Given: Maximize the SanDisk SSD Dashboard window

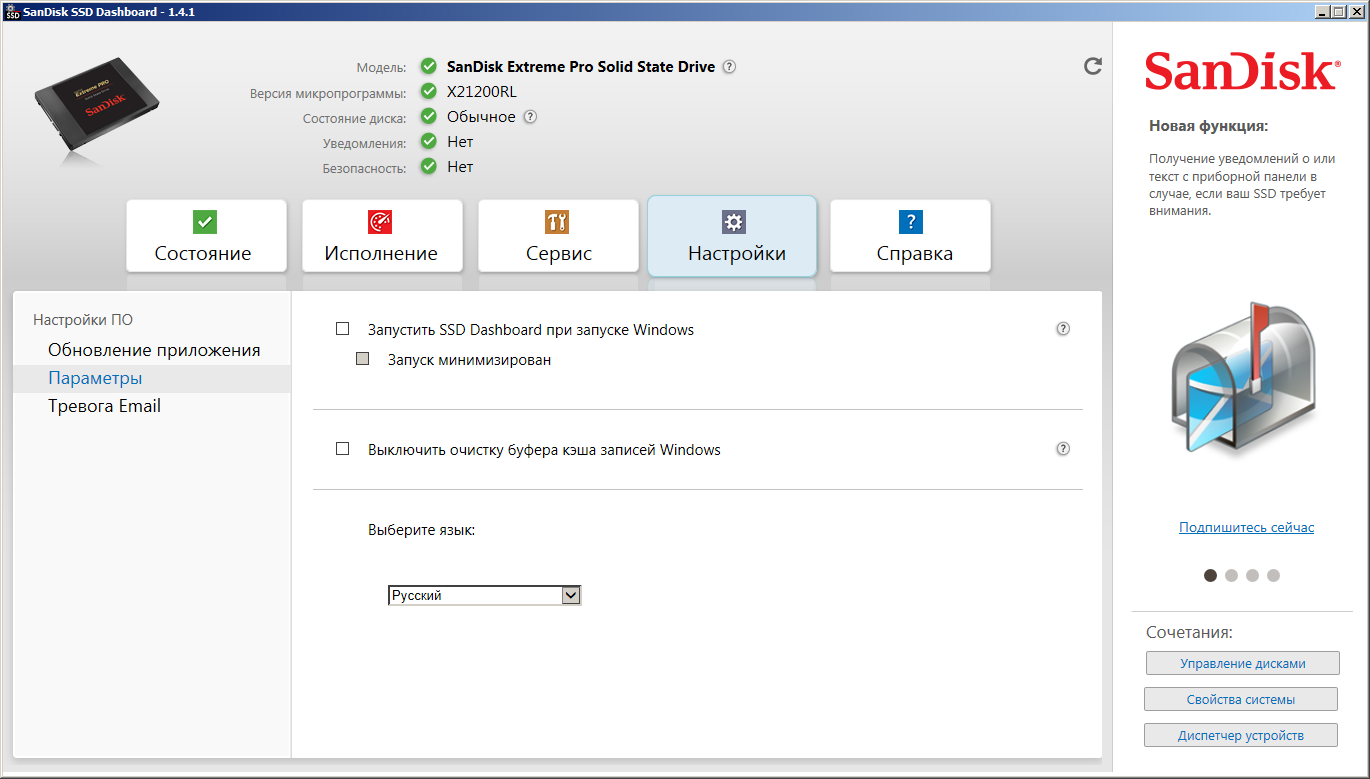Looking at the screenshot, I should 1338,11.
